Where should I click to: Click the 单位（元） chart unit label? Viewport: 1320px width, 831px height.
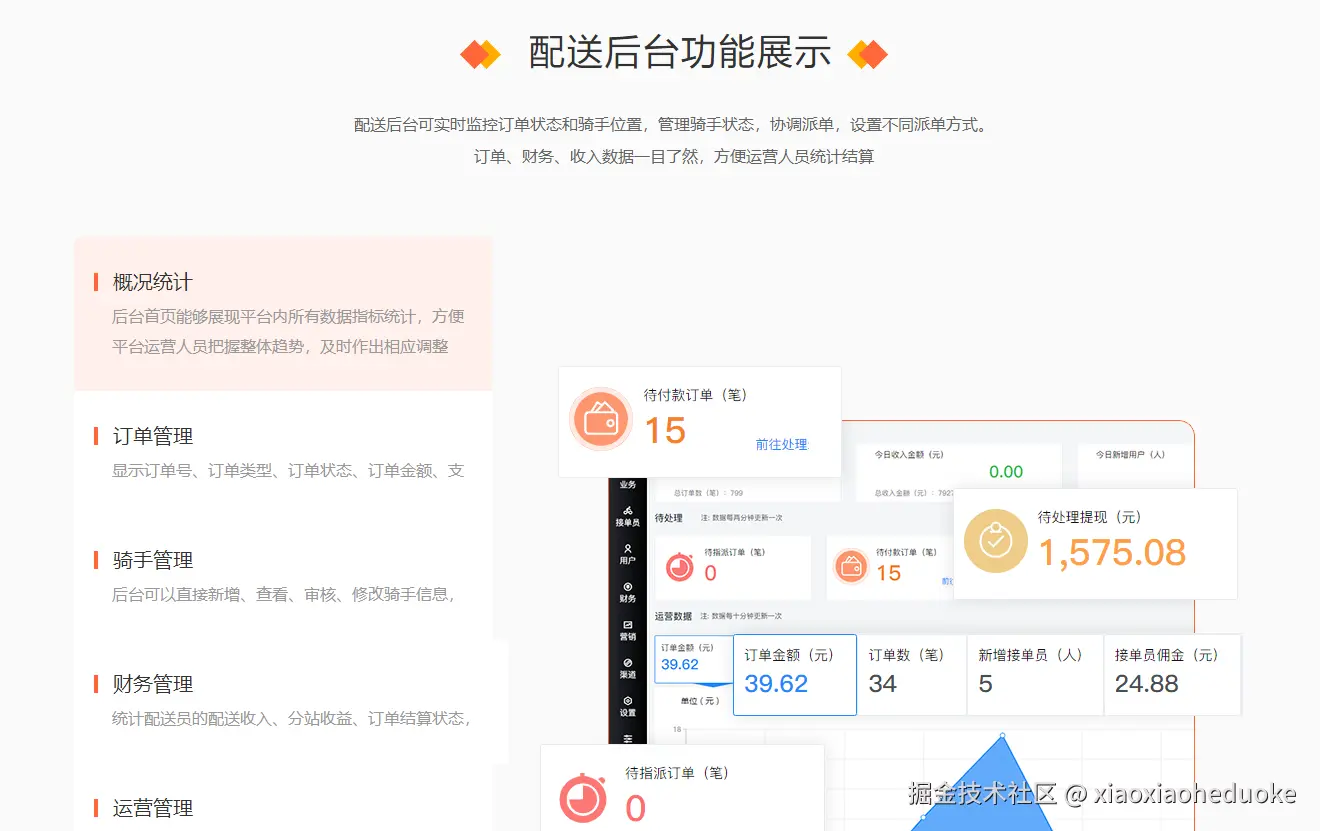pyautogui.click(x=699, y=701)
